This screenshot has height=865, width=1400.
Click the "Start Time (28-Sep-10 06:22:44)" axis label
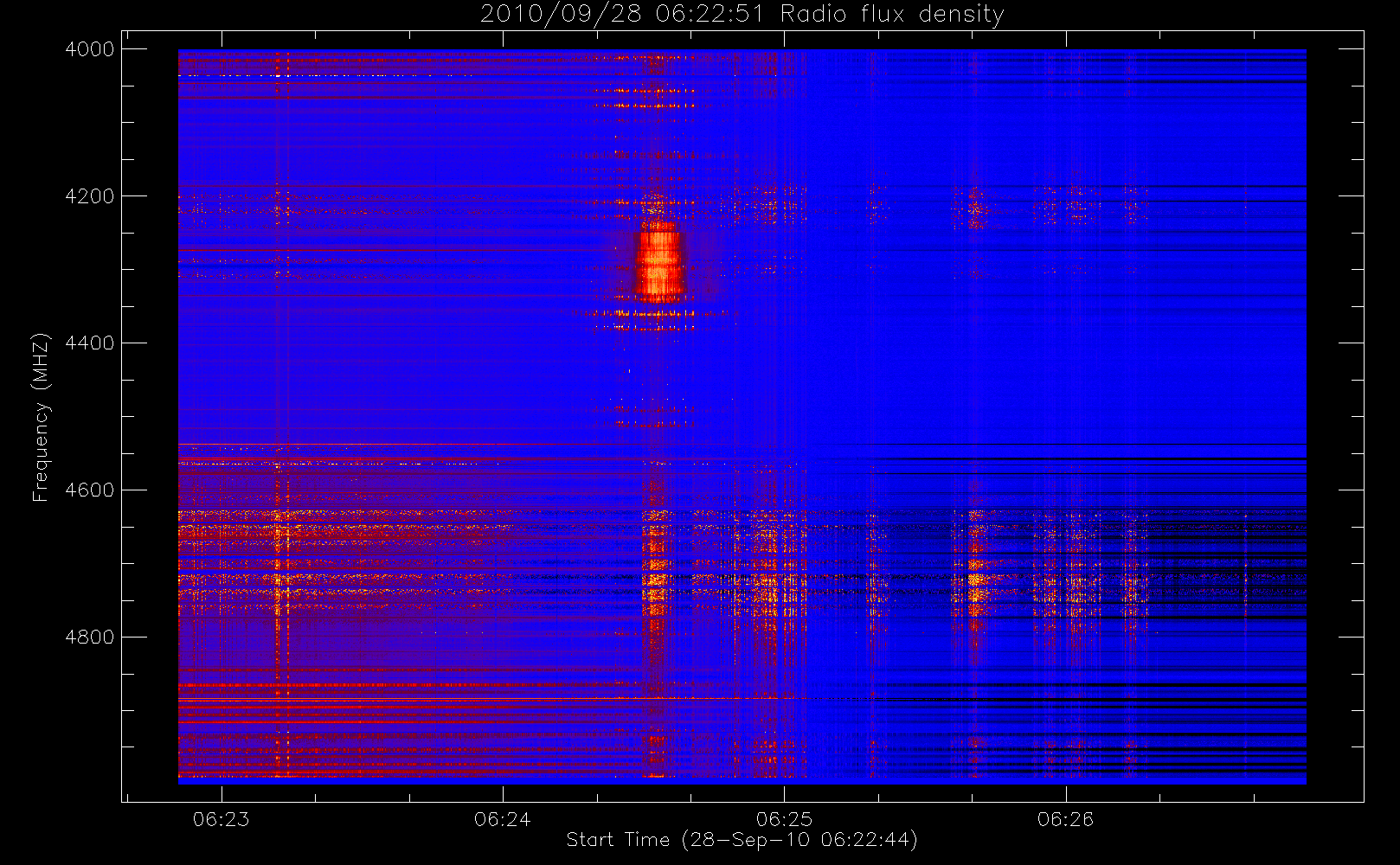click(742, 840)
